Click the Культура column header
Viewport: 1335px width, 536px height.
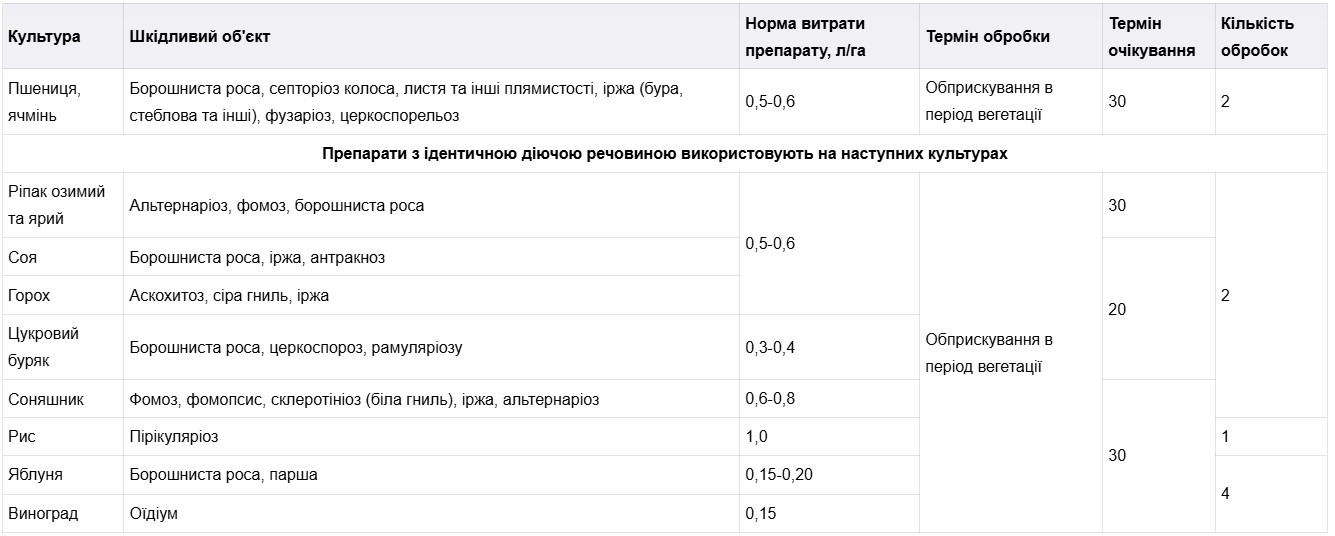pos(45,37)
